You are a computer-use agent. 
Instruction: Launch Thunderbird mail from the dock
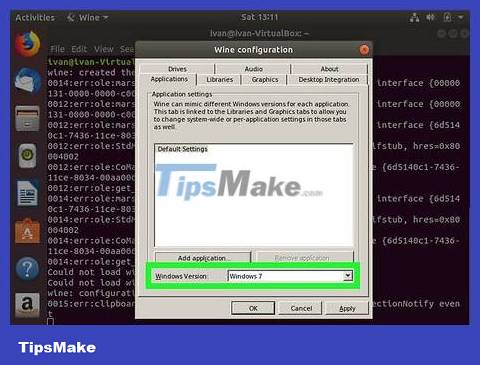[28, 80]
